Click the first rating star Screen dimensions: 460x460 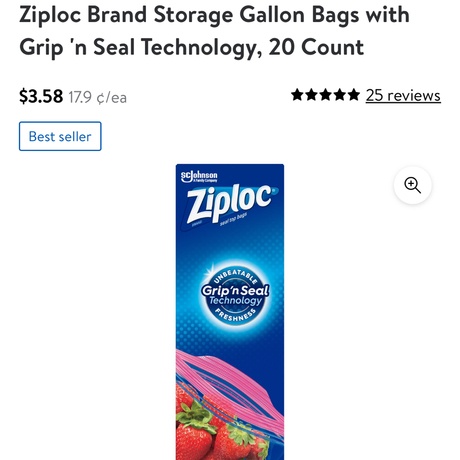[x=297, y=95]
